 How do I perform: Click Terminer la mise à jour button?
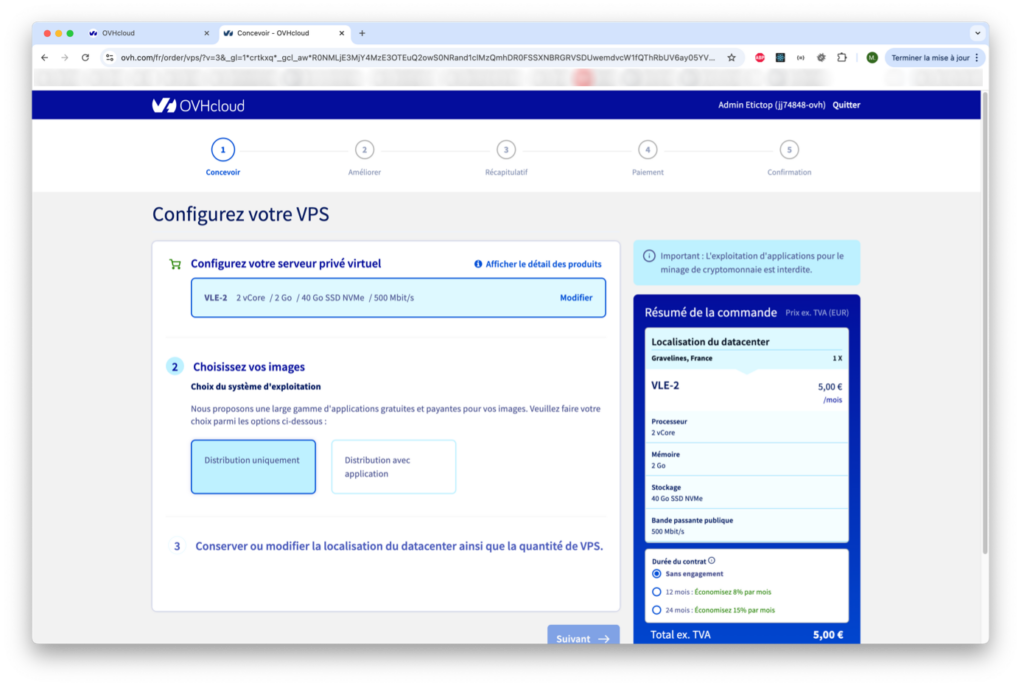pos(930,57)
